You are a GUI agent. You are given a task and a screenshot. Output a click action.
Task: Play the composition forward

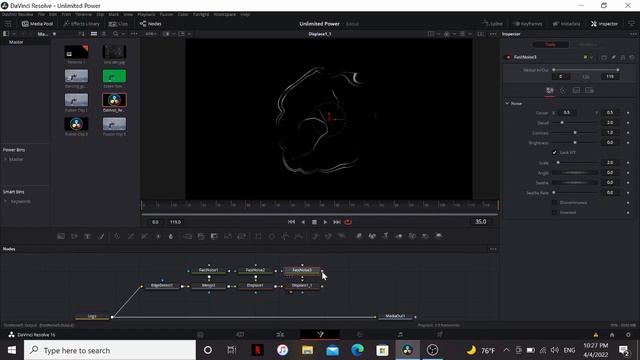click(325, 222)
